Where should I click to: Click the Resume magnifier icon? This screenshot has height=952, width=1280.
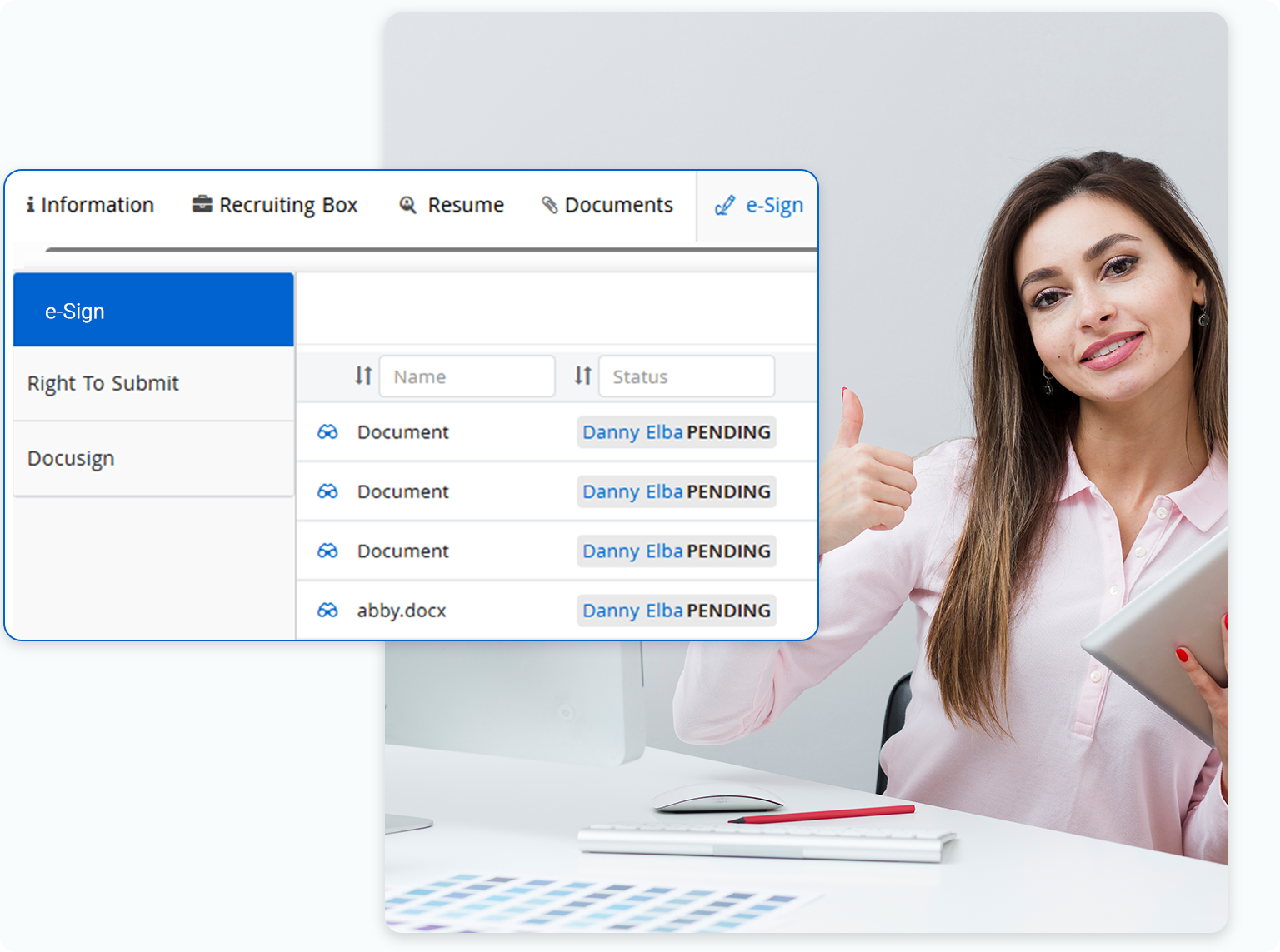pos(407,205)
